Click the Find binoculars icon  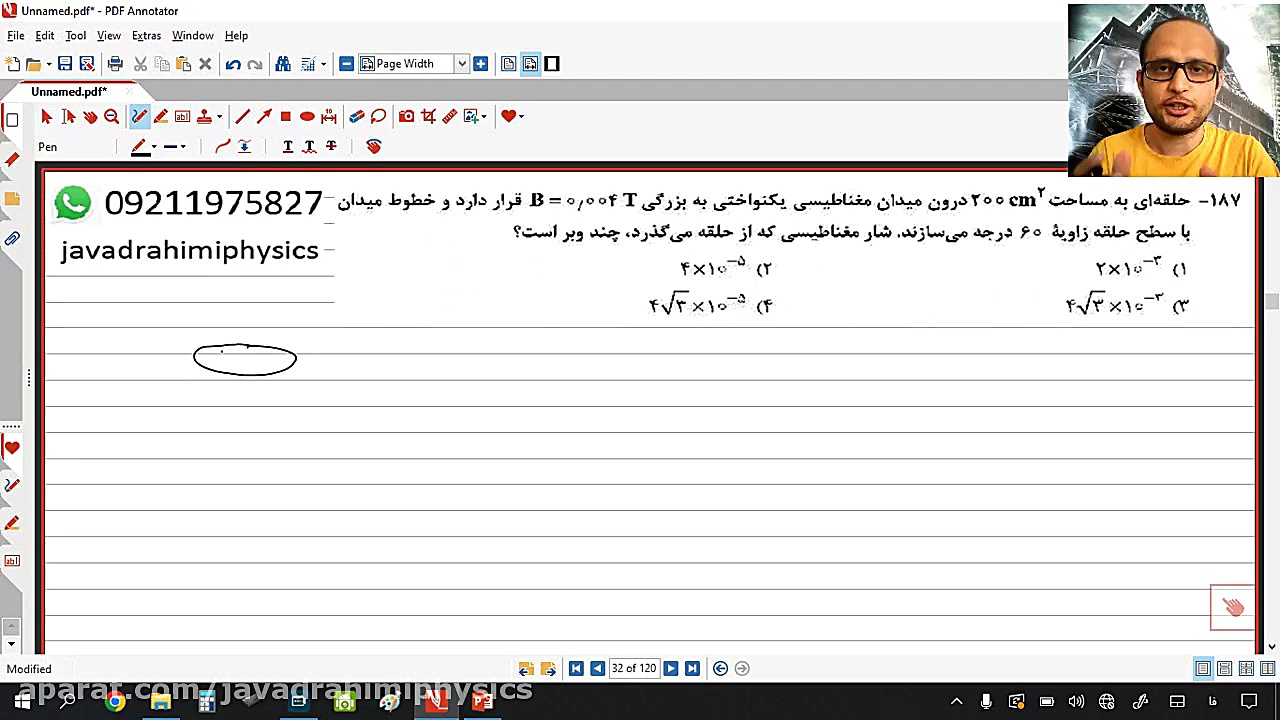(x=283, y=63)
